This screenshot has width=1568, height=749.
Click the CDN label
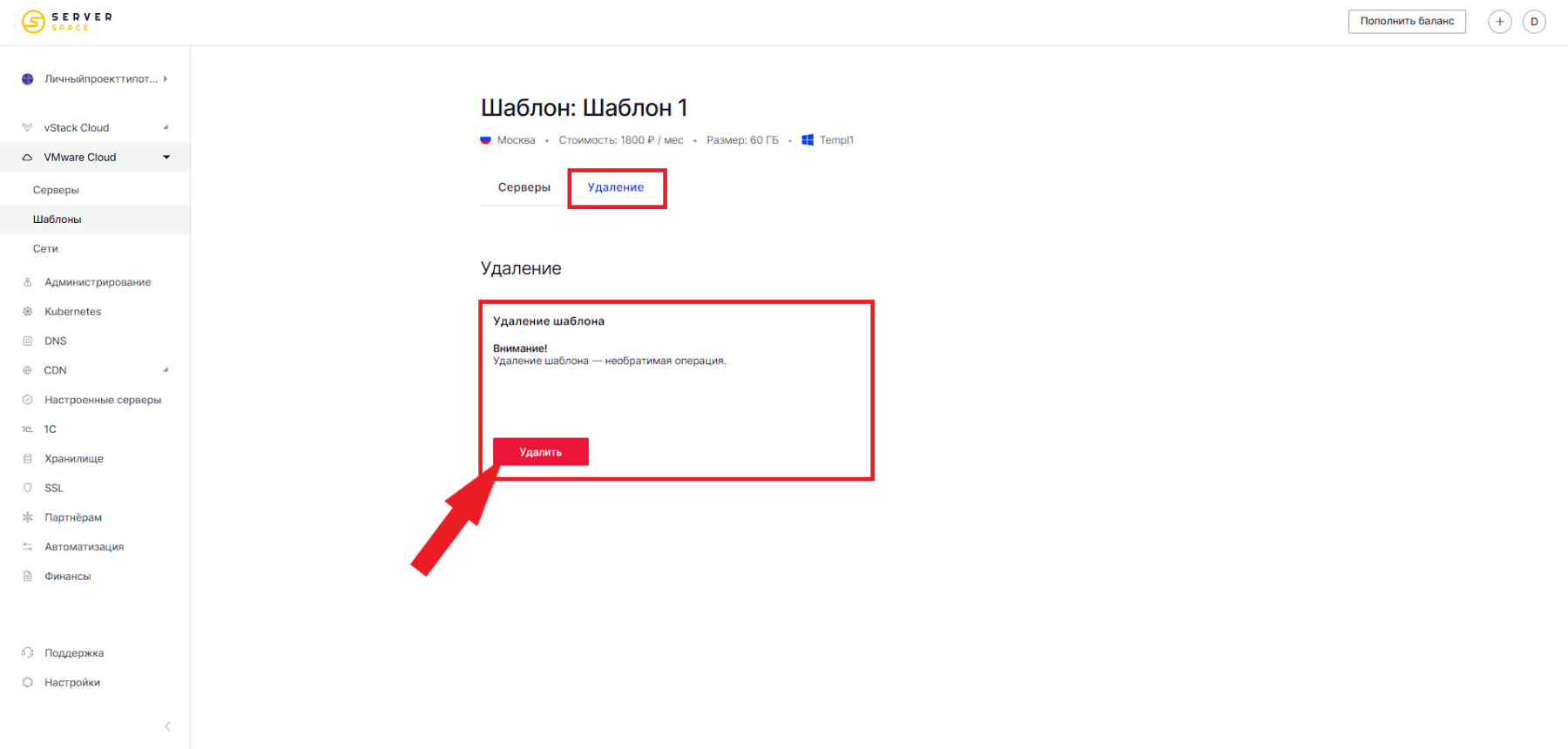pyautogui.click(x=55, y=370)
